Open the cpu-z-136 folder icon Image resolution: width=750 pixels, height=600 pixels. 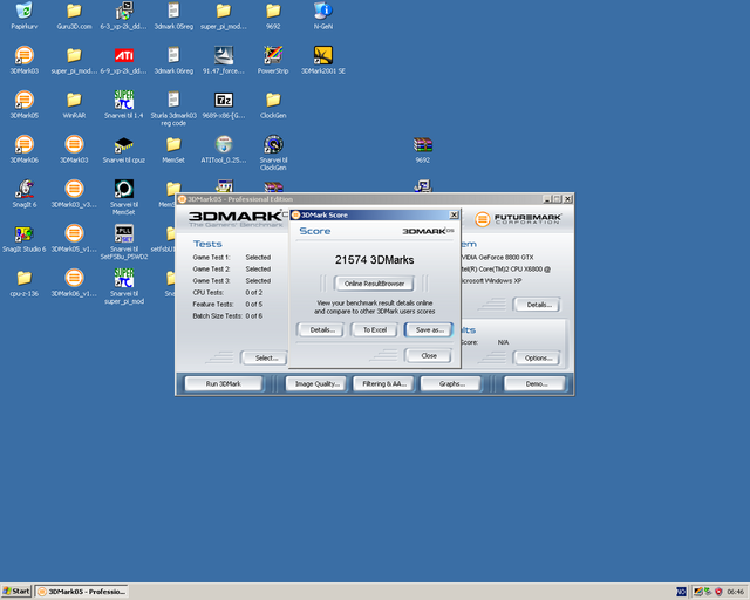click(x=24, y=283)
